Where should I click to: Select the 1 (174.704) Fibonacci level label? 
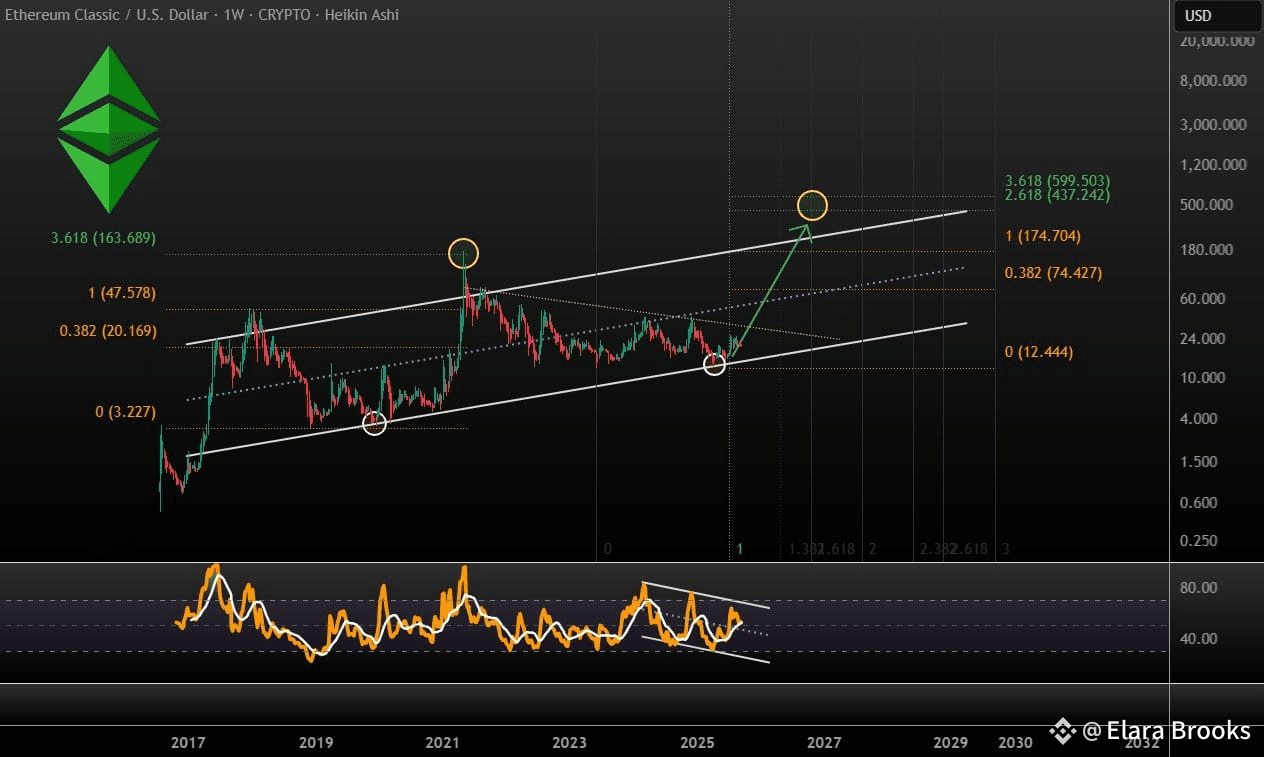tap(1043, 236)
